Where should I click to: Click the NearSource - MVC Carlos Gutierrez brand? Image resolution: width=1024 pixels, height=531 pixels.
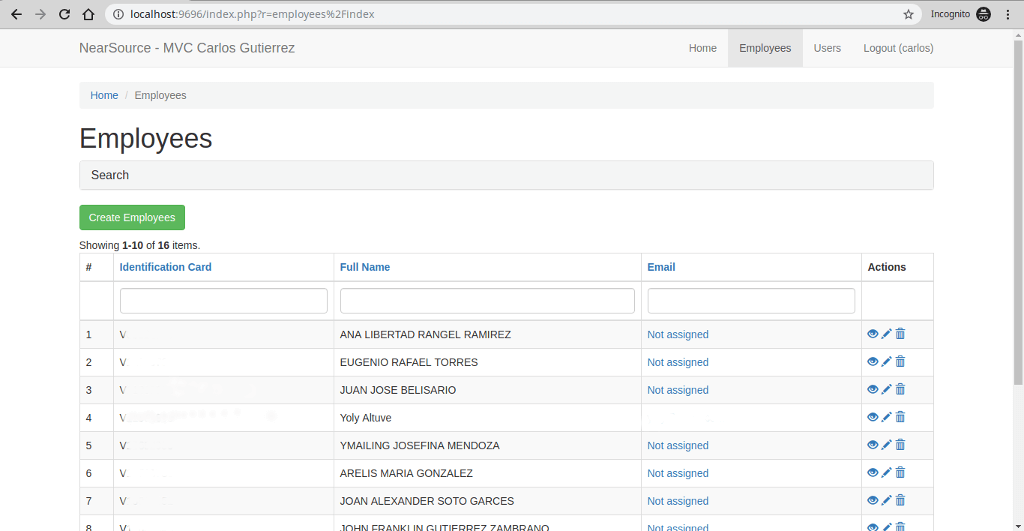point(187,48)
